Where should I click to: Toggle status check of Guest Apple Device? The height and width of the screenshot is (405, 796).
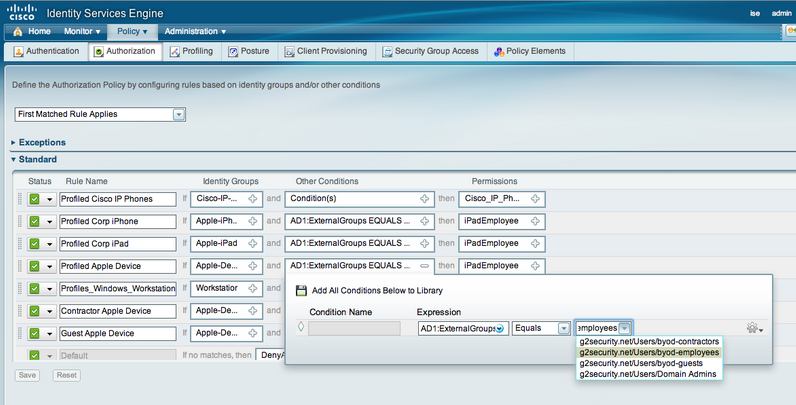(35, 333)
